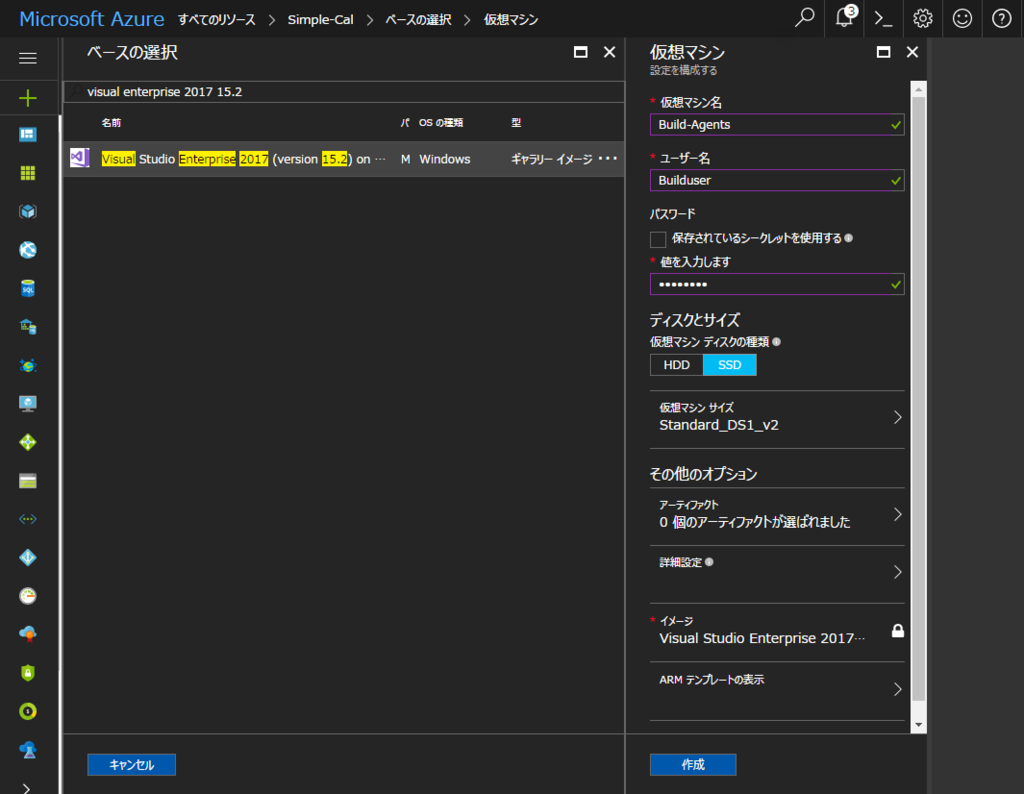Click the lock icon beside イメージ

(898, 630)
